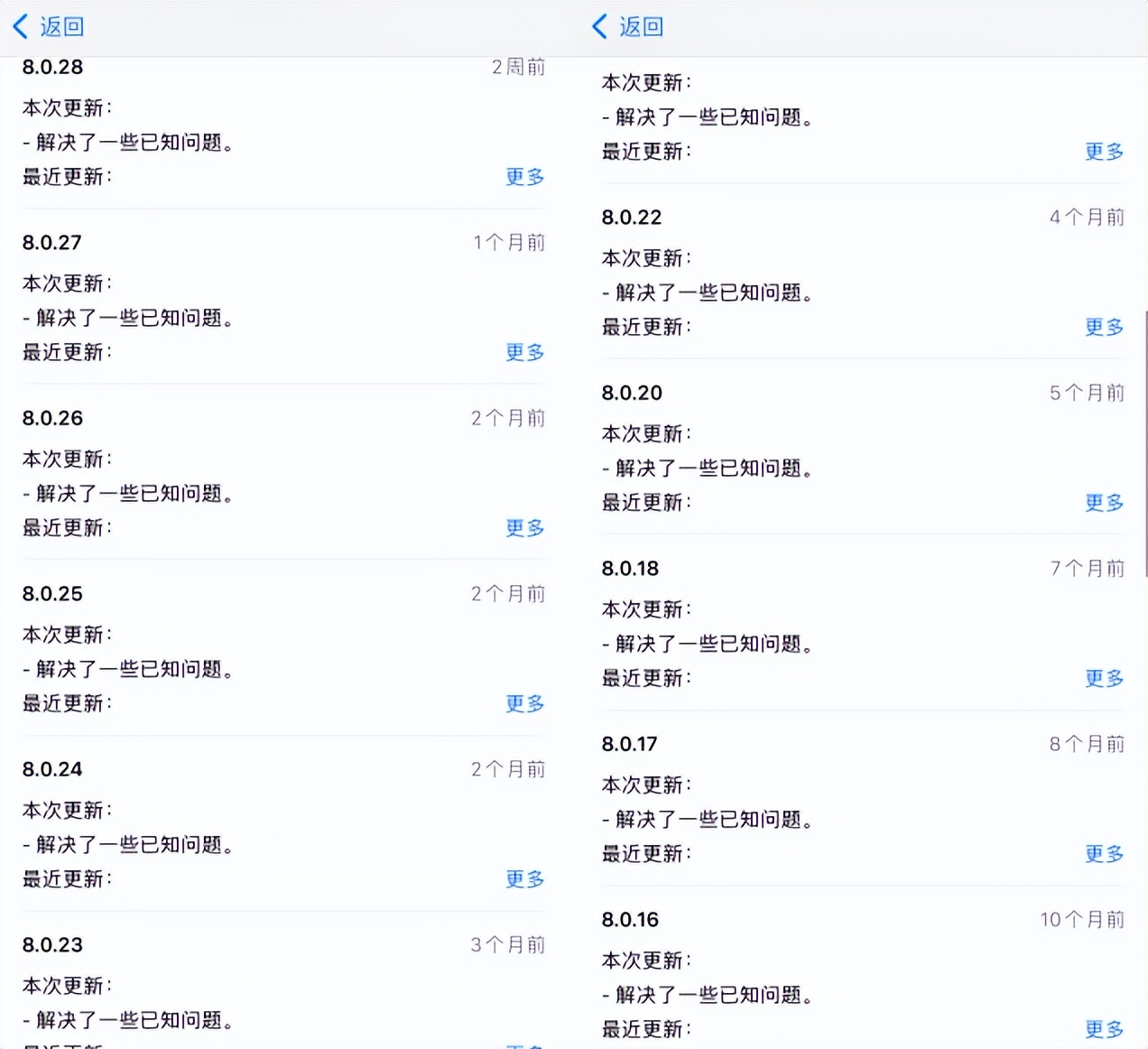Image resolution: width=1148 pixels, height=1049 pixels.
Task: Tap the back chevron icon in the right panel
Action: pyautogui.click(x=599, y=26)
